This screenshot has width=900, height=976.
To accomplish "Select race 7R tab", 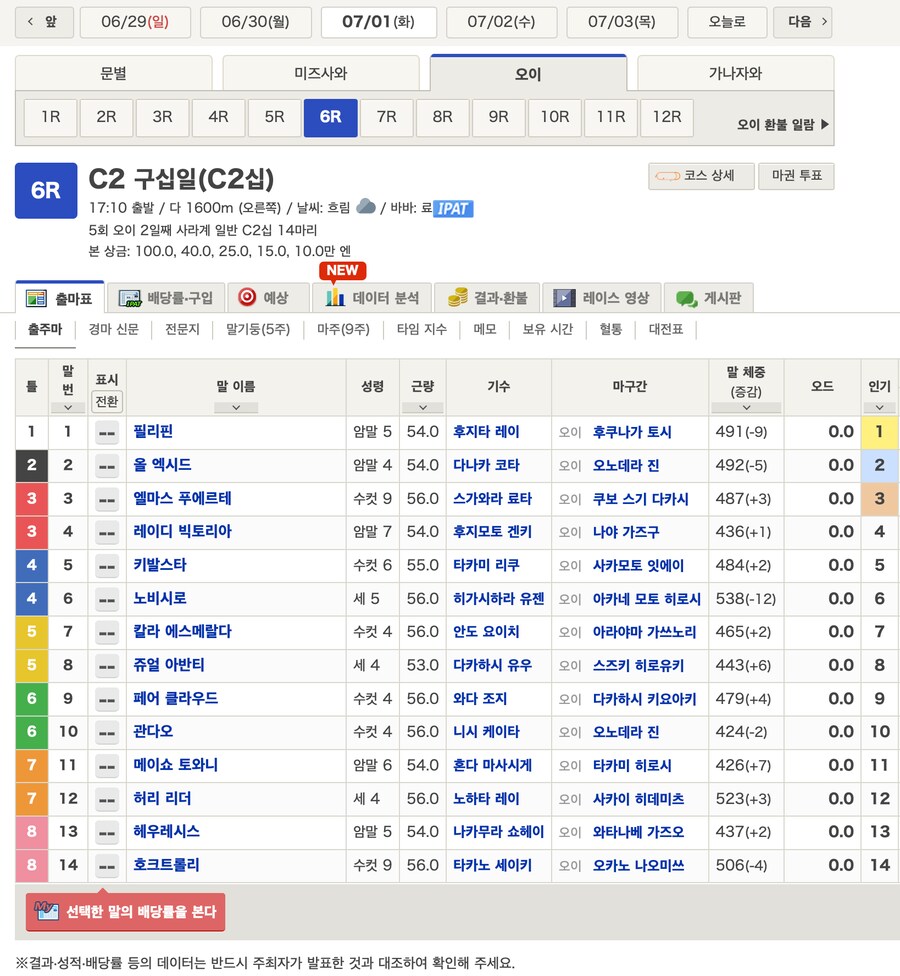I will (x=387, y=117).
